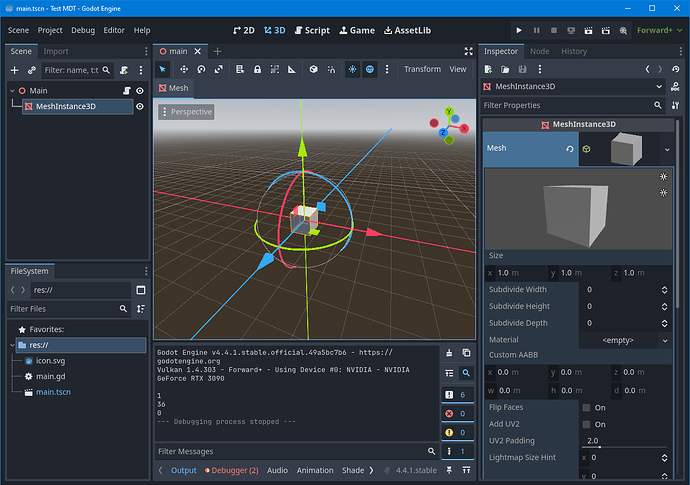
Task: Pause the running project
Action: [x=536, y=30]
